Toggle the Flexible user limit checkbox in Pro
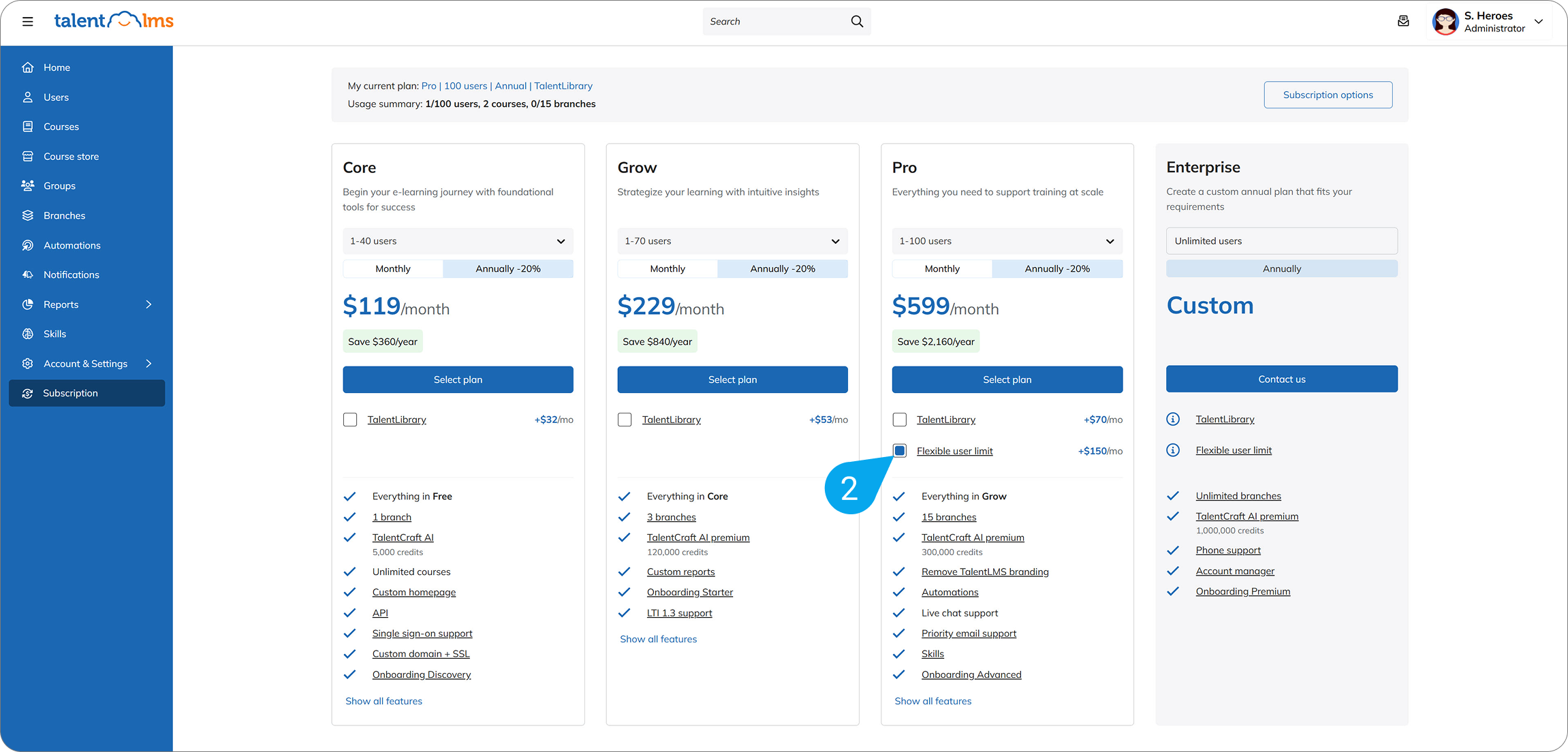 [900, 451]
